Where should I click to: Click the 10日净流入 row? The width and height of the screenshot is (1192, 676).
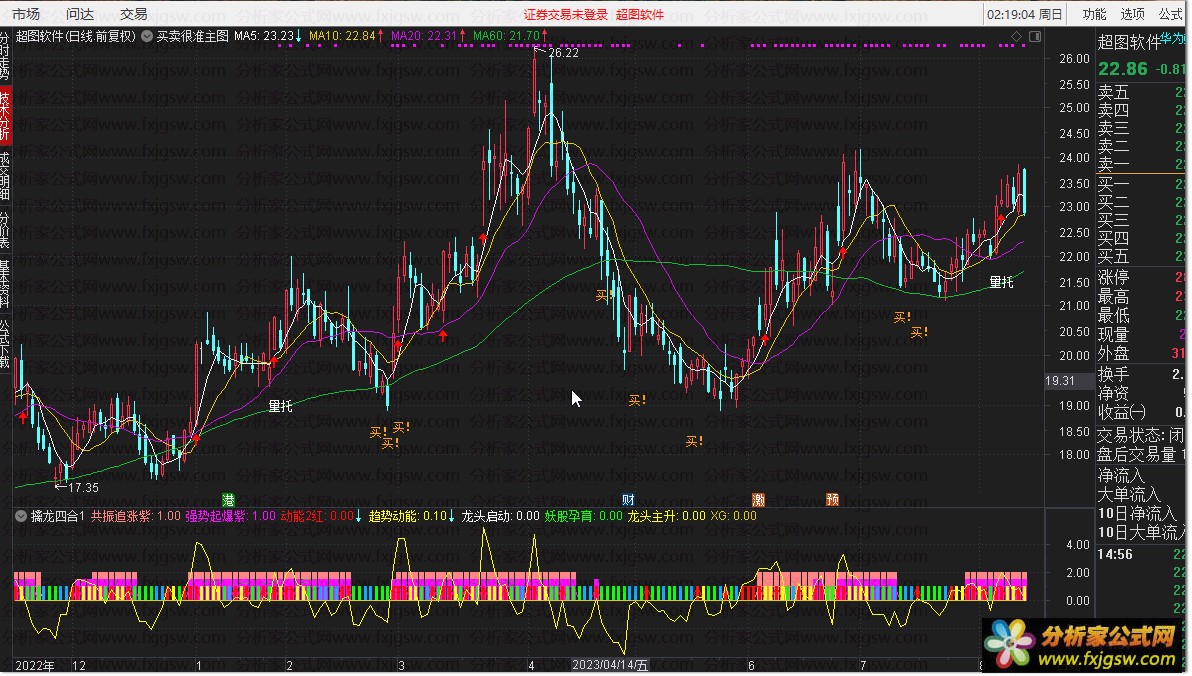pyautogui.click(x=1141, y=514)
